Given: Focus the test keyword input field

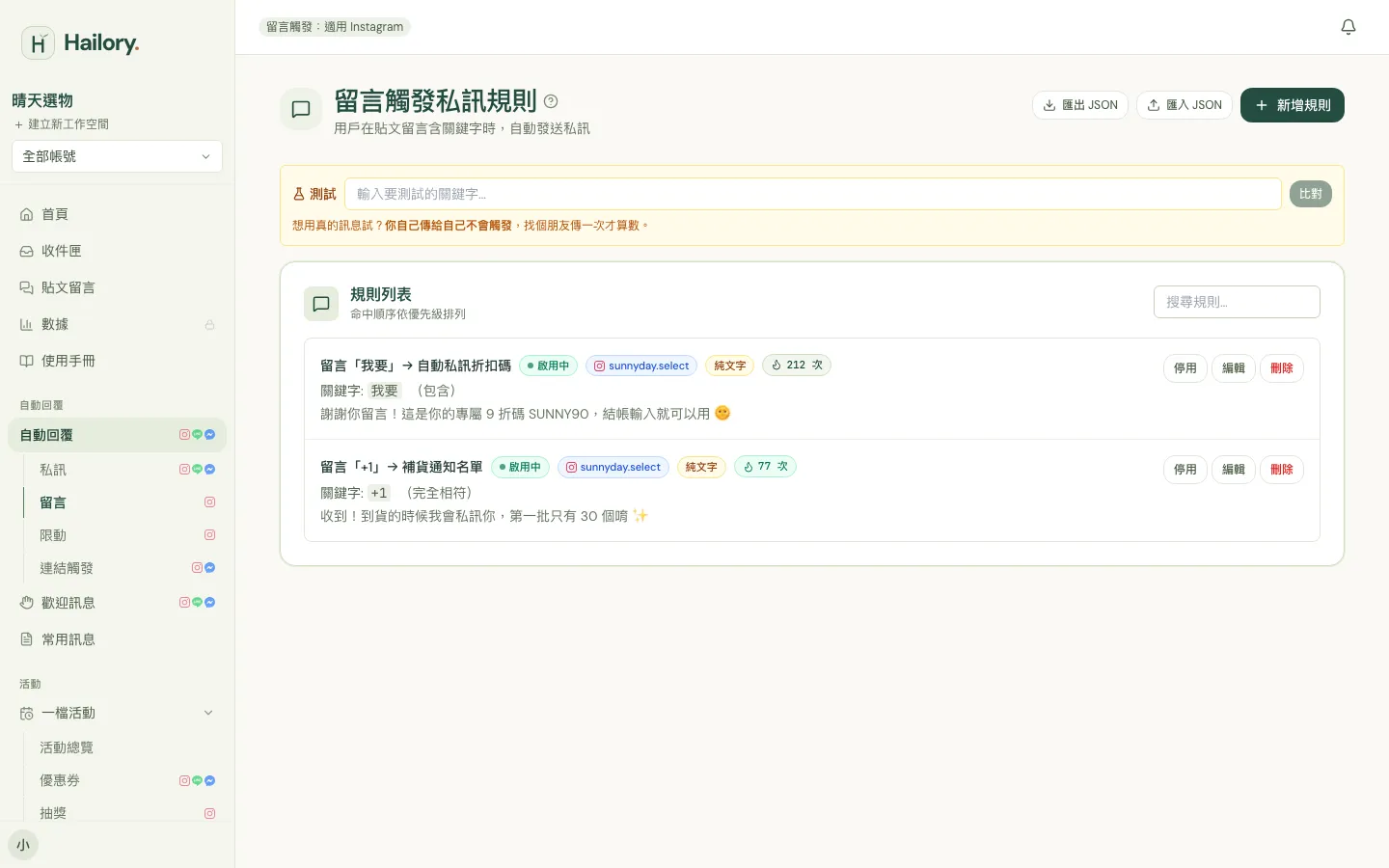Looking at the screenshot, I should point(813,194).
